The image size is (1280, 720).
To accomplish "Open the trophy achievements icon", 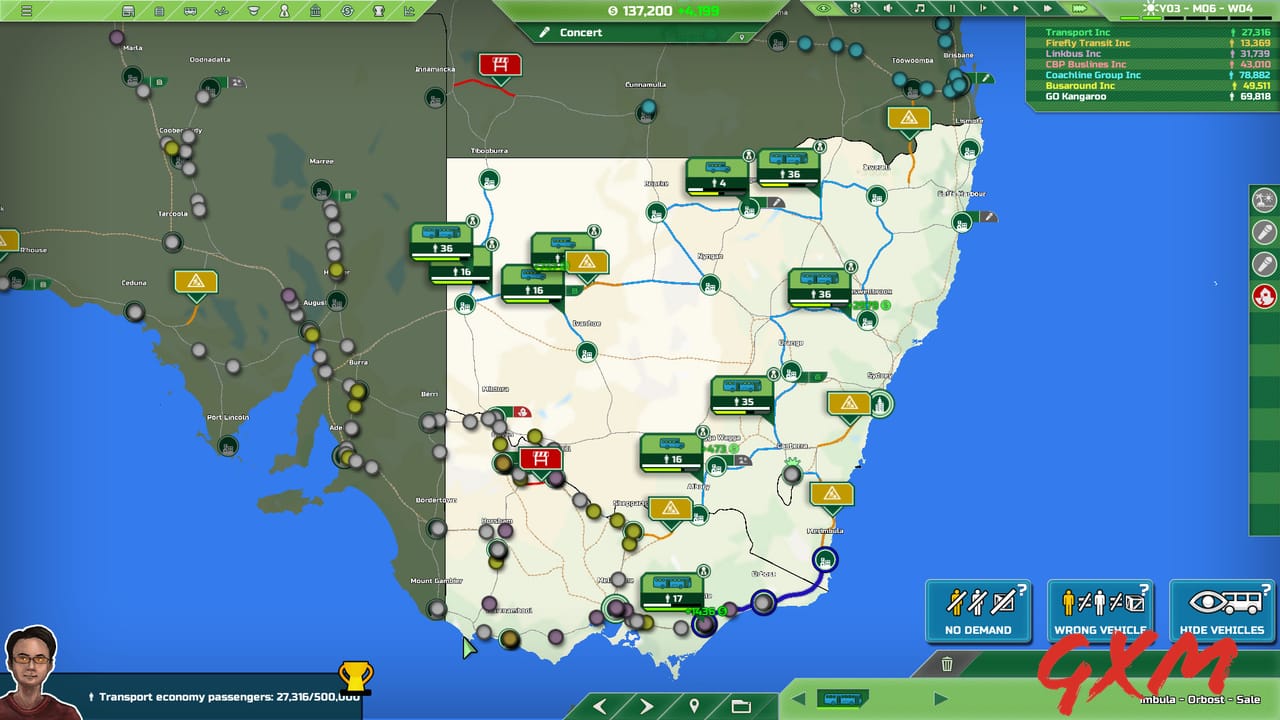I will tap(378, 11).
